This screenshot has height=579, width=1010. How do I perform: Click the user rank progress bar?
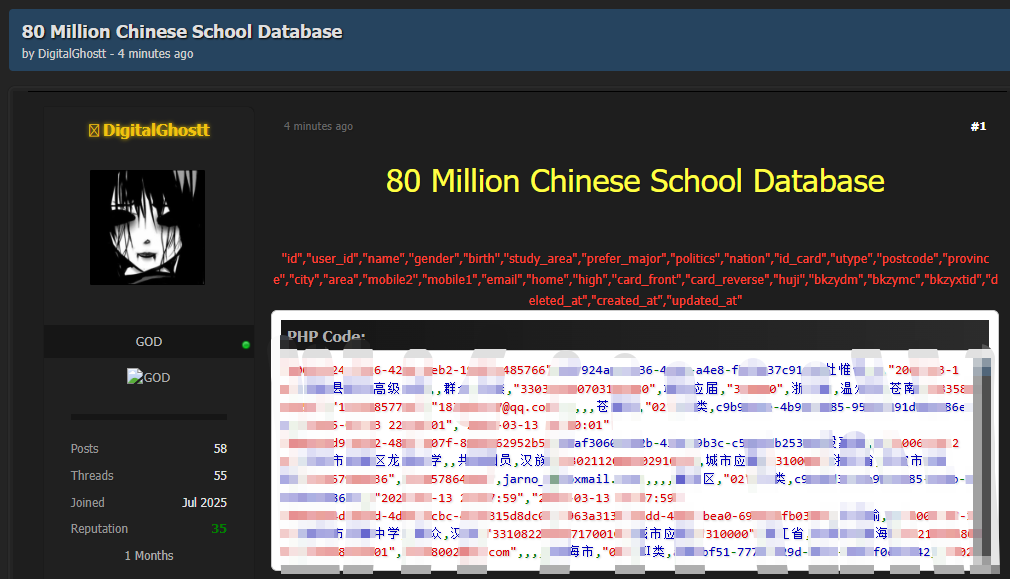point(148,416)
